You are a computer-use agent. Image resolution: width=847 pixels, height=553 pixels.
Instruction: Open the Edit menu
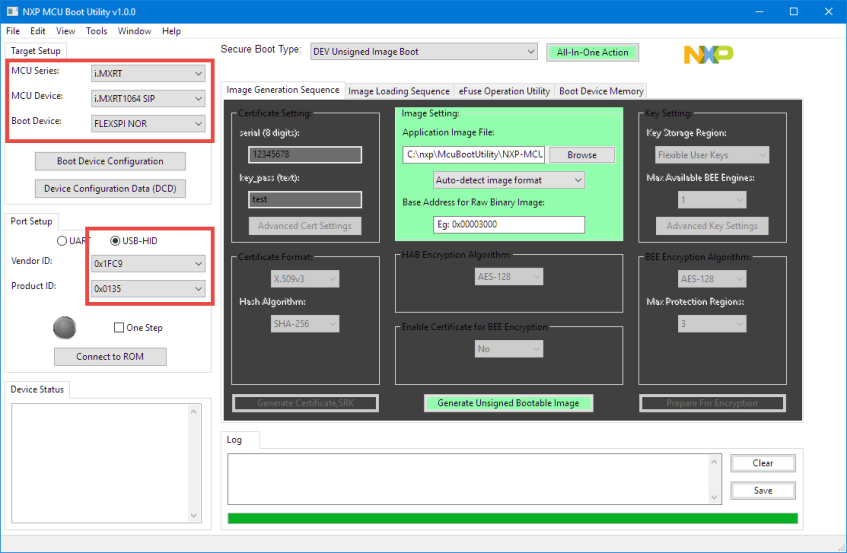[x=38, y=31]
